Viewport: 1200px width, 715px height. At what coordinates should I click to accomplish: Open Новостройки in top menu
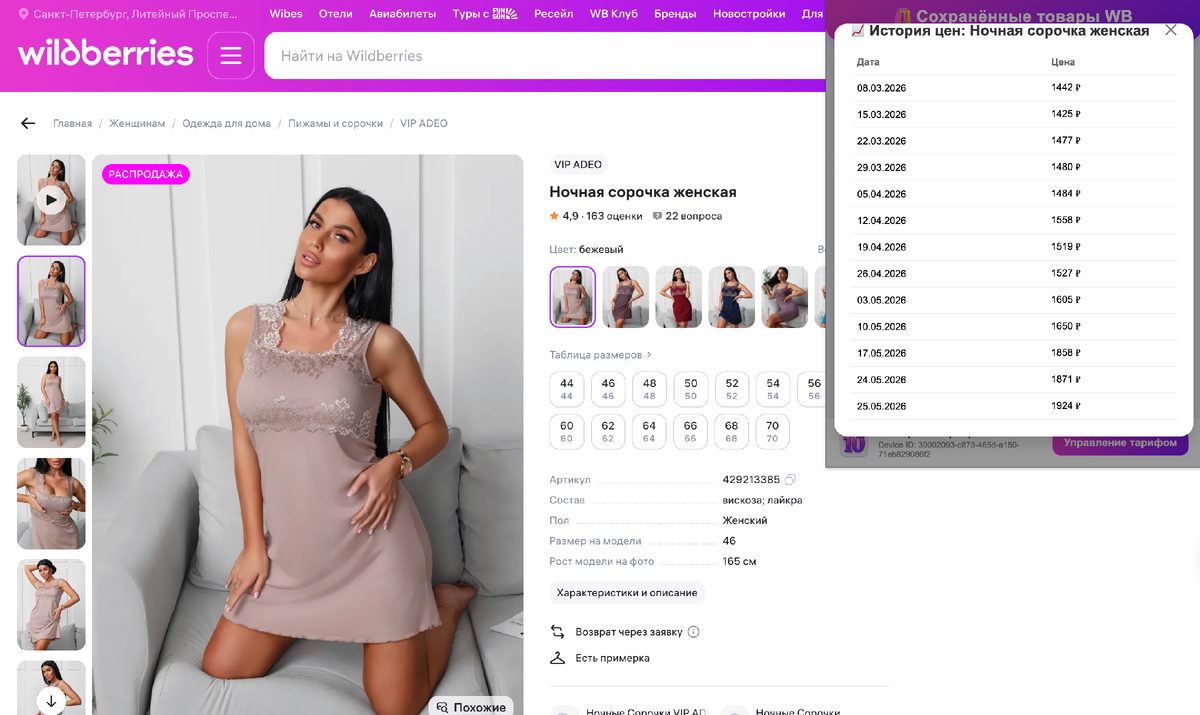pos(749,14)
